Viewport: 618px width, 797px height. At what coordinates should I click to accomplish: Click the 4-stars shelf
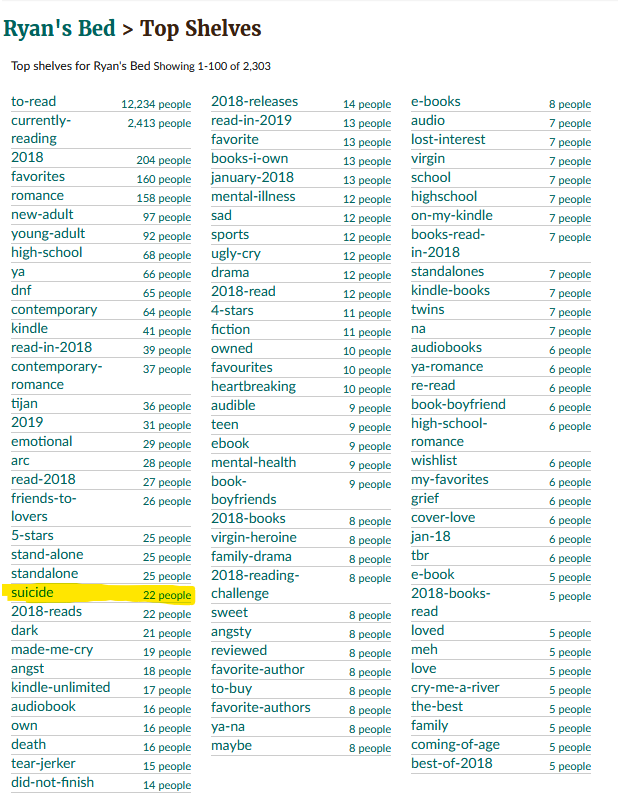click(x=232, y=311)
